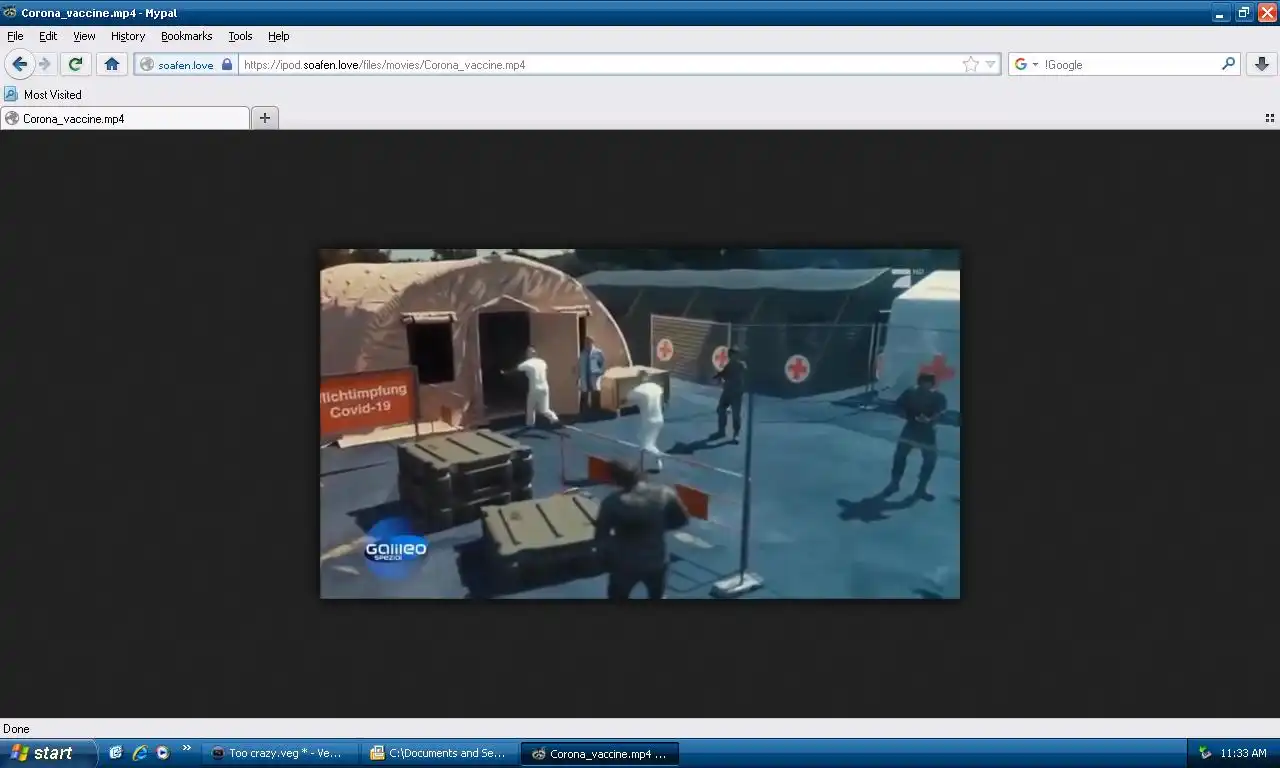This screenshot has width=1280, height=768.
Task: Click the address bar URL field
Action: coord(600,64)
